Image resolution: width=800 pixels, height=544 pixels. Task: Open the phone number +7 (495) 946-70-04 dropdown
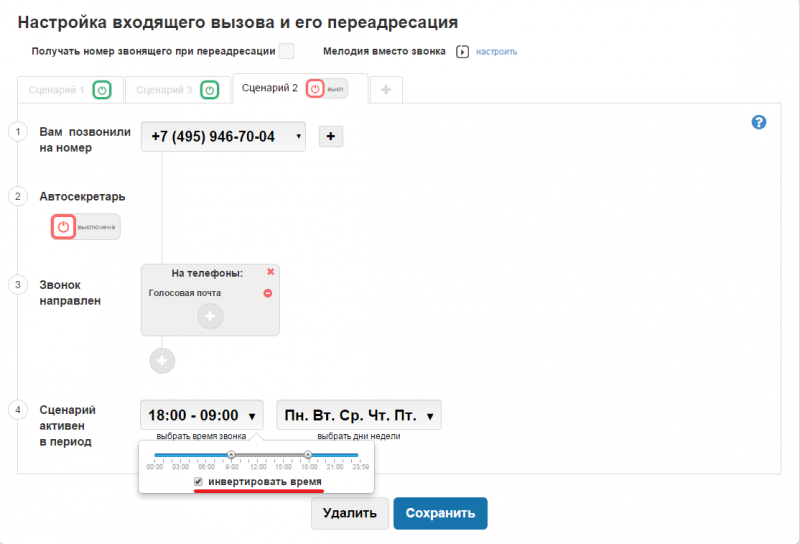pos(223,137)
